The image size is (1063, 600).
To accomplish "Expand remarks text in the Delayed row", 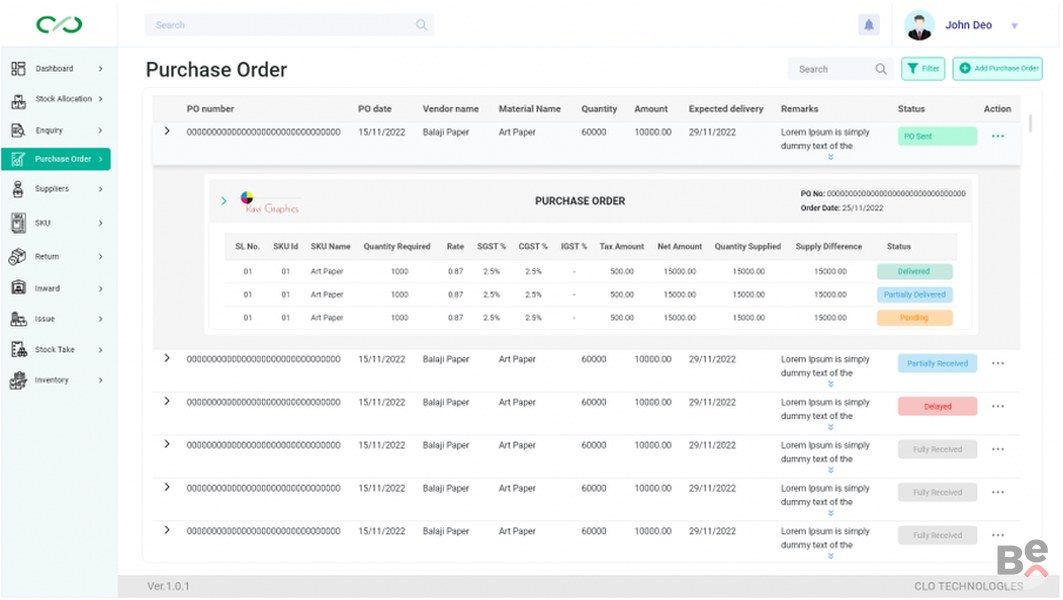I will (830, 427).
